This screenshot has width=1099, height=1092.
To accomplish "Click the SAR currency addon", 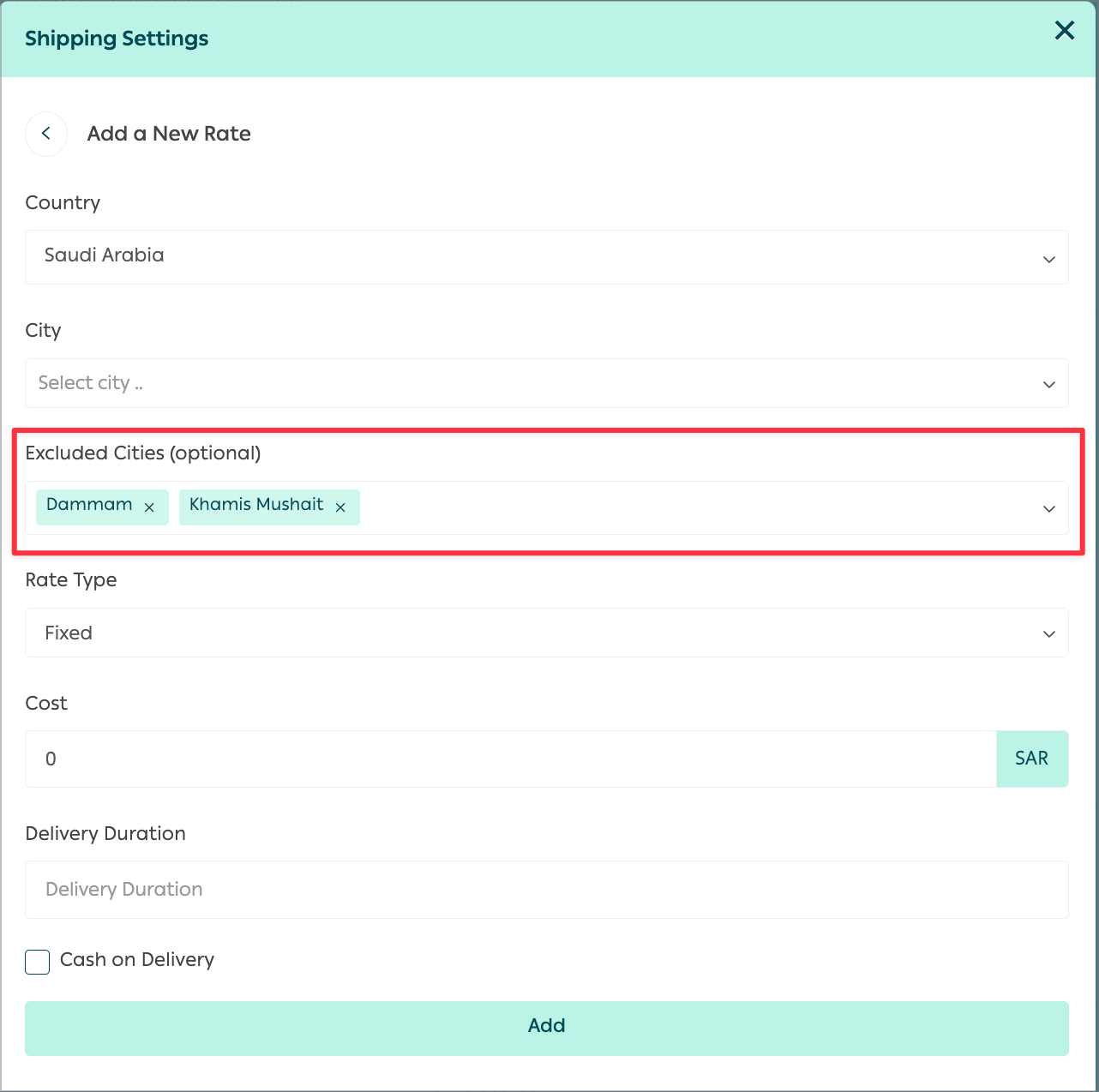I will 1032,759.
